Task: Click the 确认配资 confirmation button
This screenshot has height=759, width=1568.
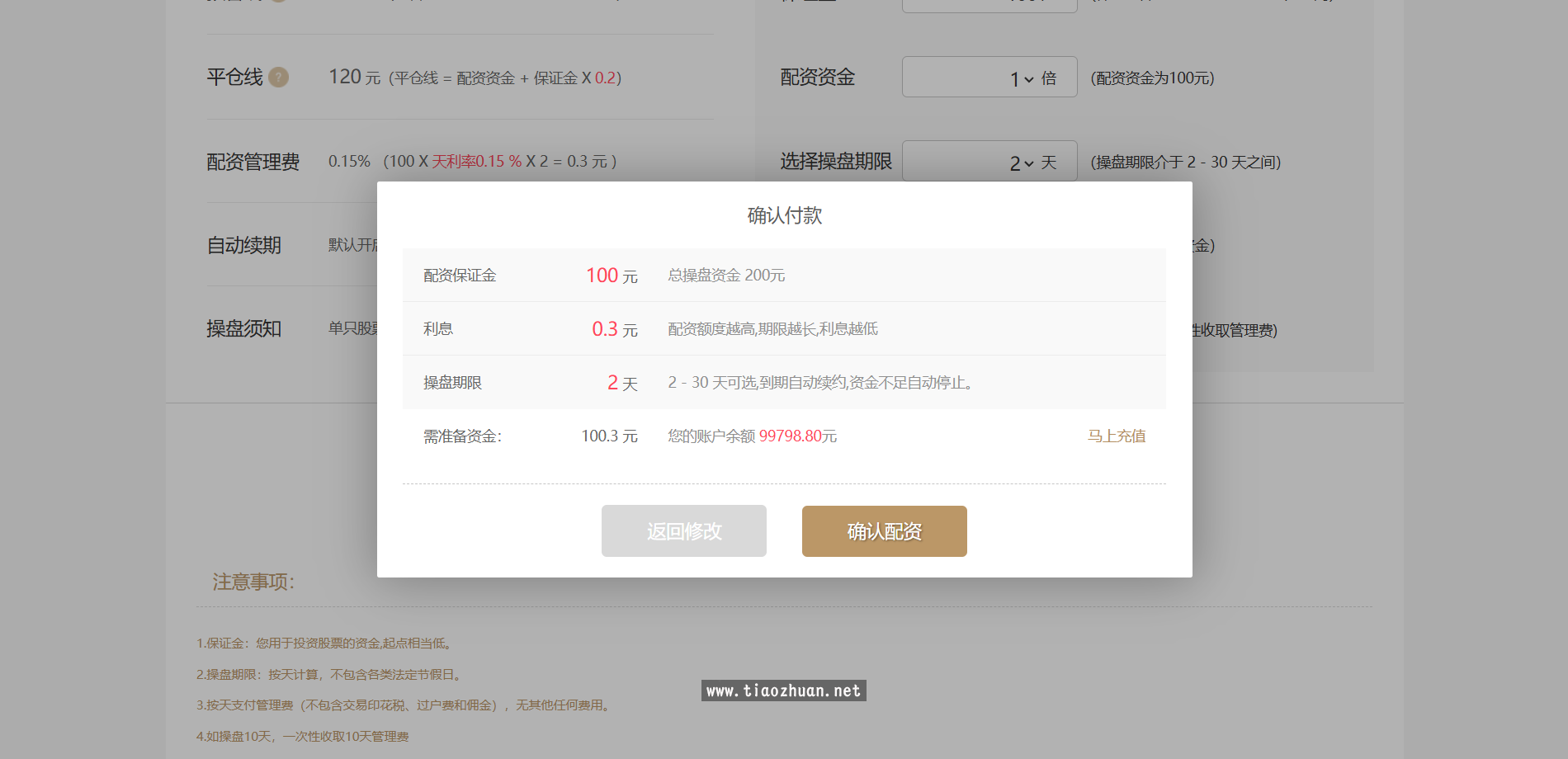Action: click(x=883, y=531)
